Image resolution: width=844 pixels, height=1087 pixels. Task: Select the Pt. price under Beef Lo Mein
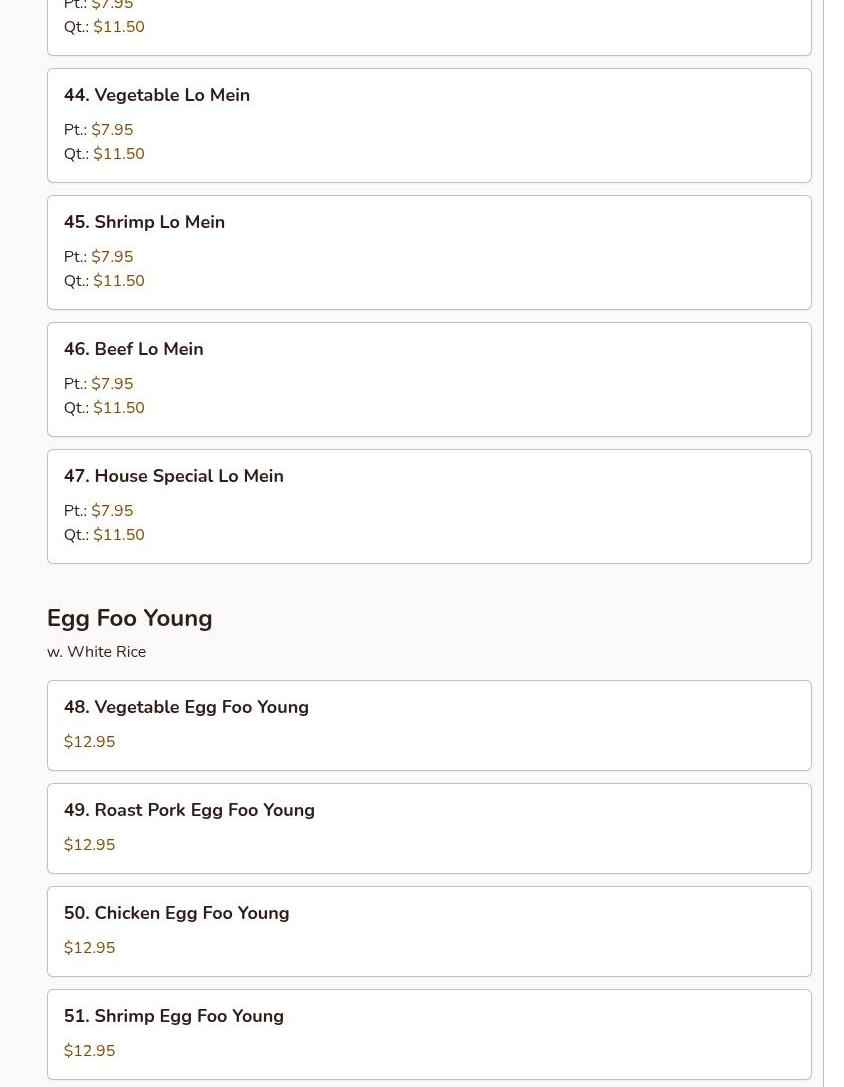111,384
